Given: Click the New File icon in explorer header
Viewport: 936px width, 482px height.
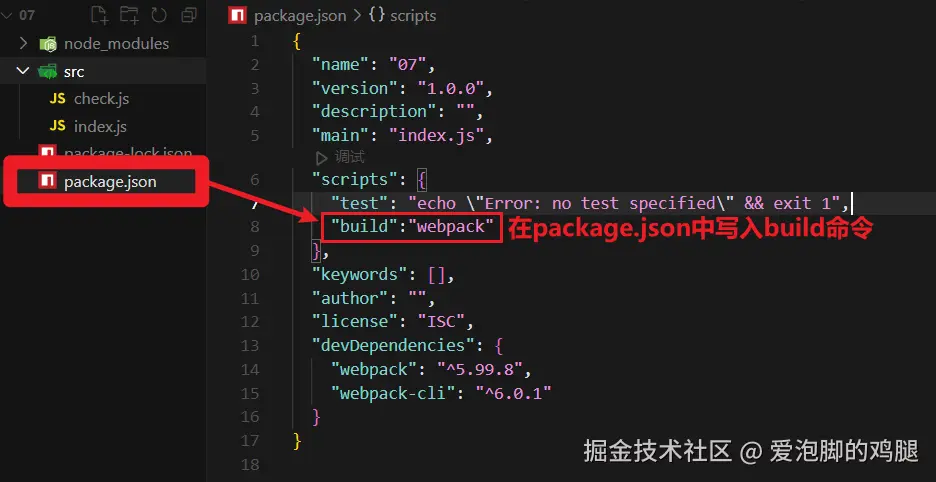Looking at the screenshot, I should point(99,15).
